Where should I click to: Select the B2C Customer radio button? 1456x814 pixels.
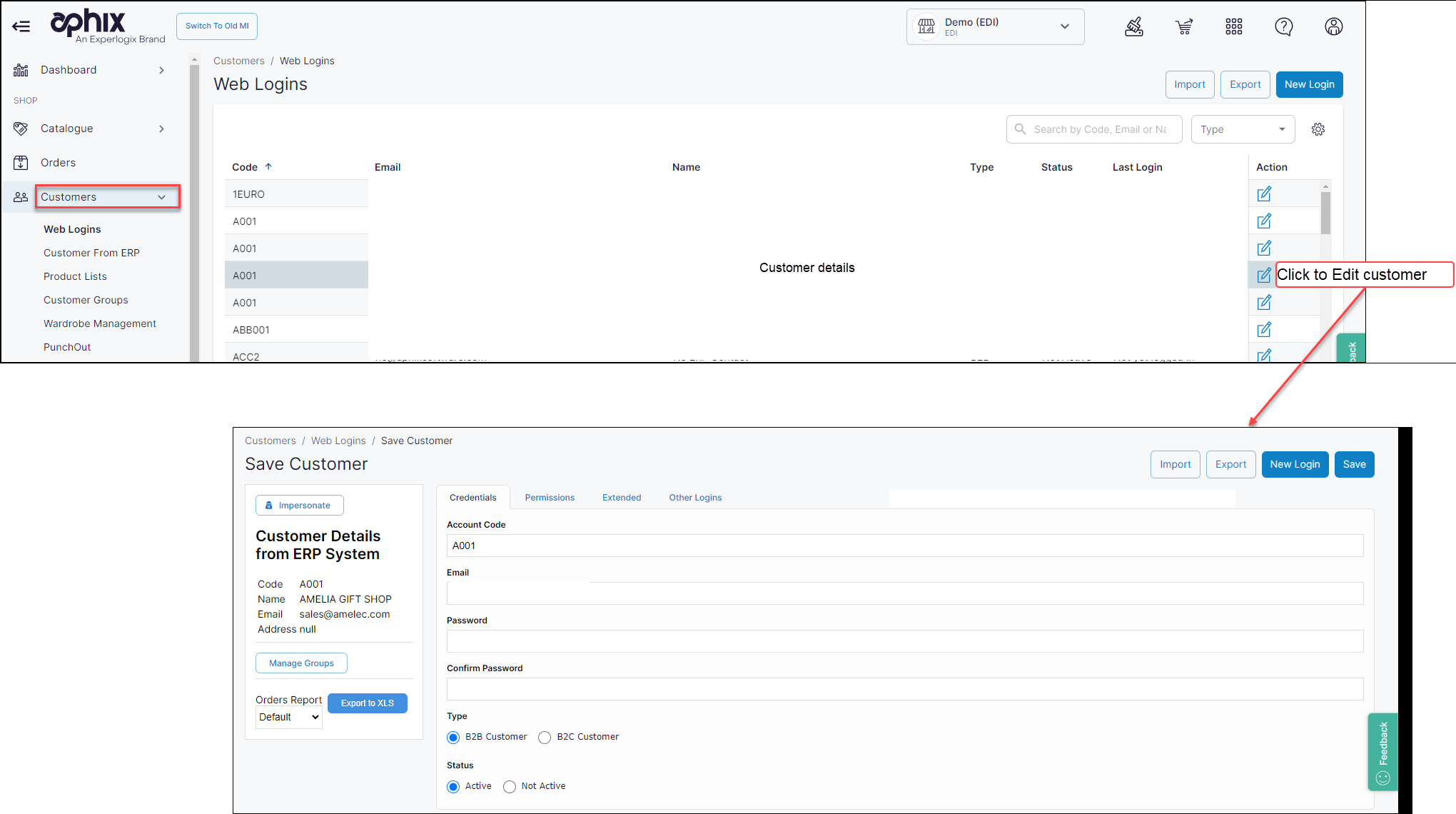(545, 738)
